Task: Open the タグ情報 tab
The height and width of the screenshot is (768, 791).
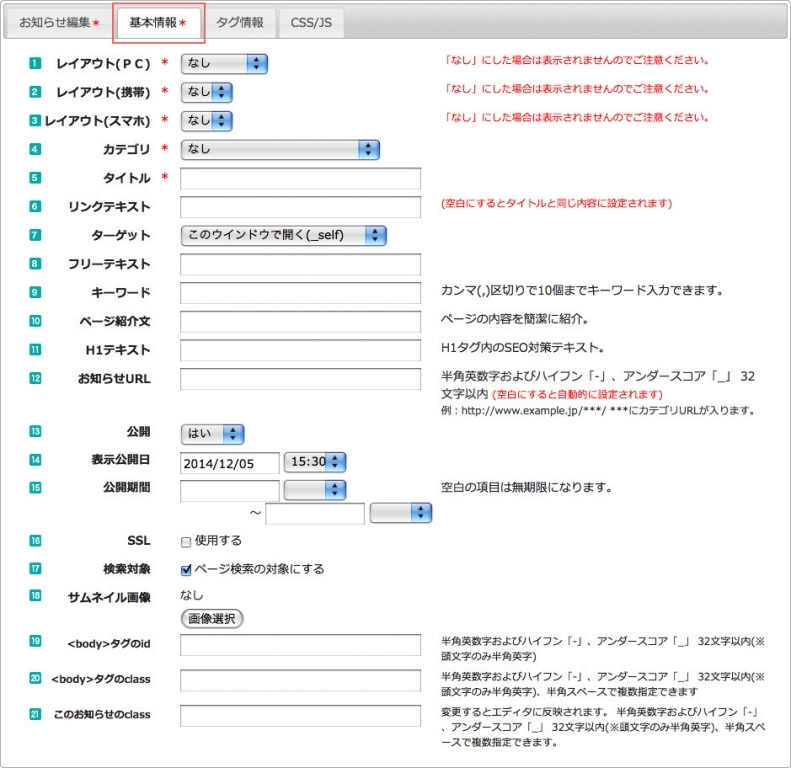Action: coord(240,23)
